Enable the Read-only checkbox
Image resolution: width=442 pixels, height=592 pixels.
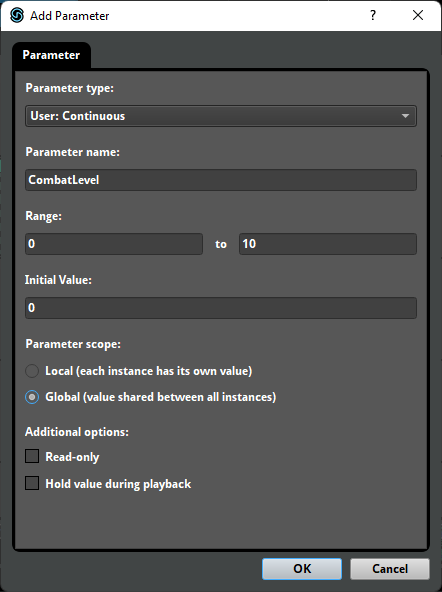[x=32, y=456]
